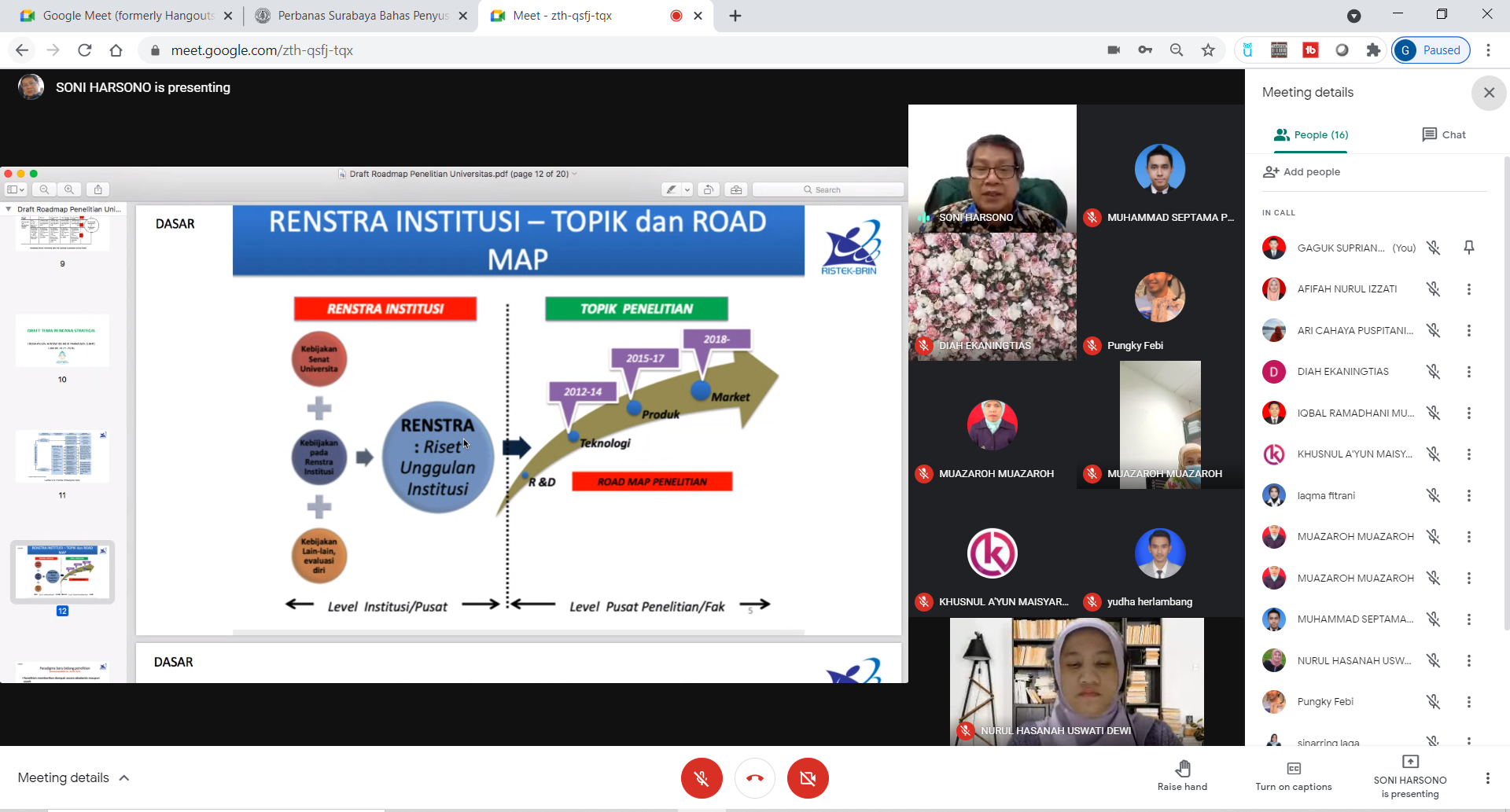Leave the call with hang-up button

coord(755,778)
